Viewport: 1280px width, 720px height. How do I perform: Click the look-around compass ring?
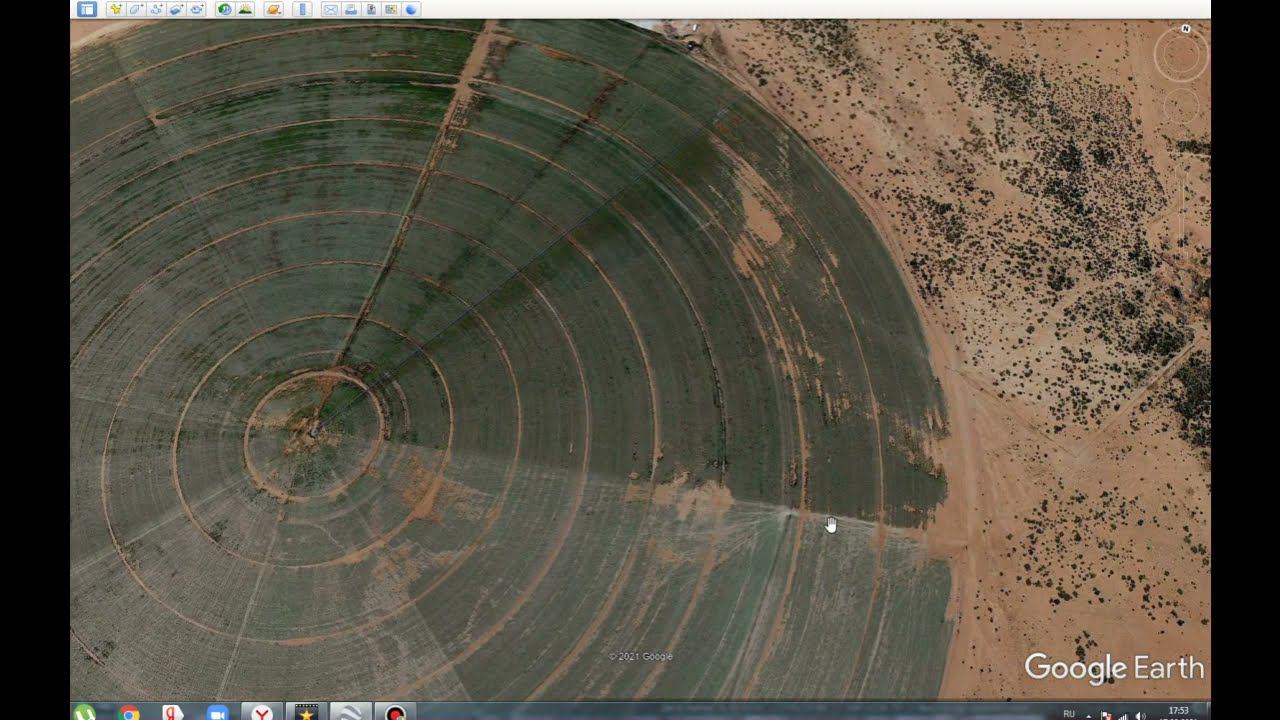tap(1181, 56)
